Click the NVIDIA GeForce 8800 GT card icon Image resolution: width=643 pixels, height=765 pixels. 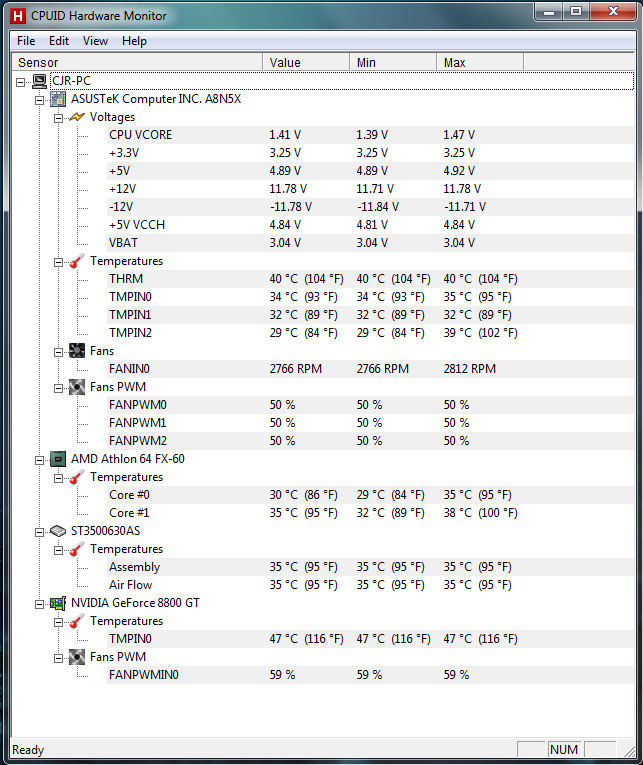tap(58, 603)
